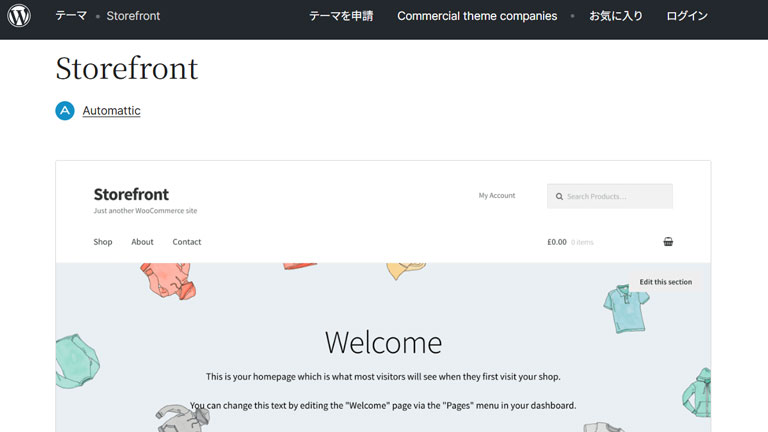Viewport: 768px width, 432px height.
Task: Open お気に入り menu item
Action: (616, 16)
